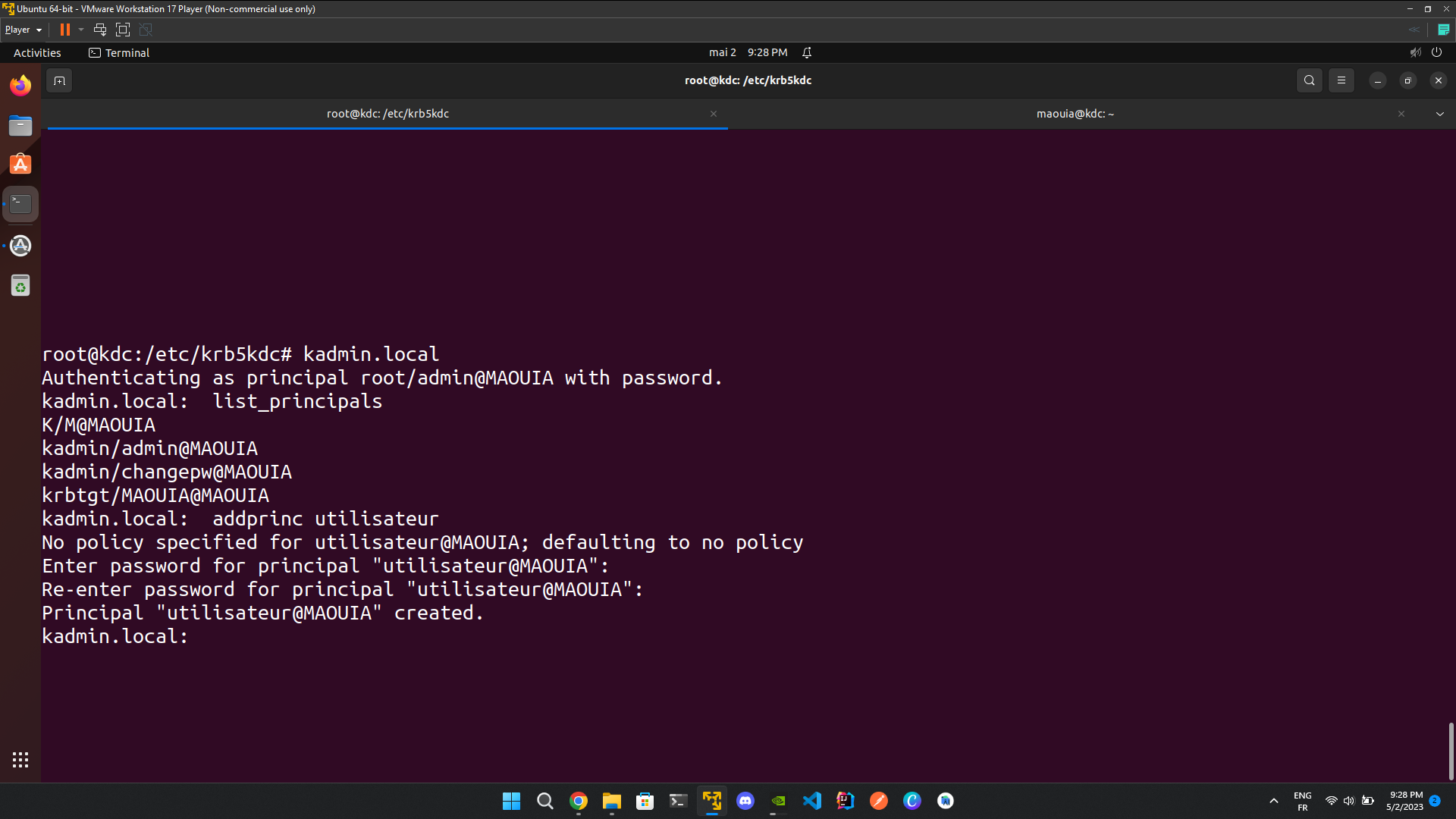This screenshot has height=819, width=1456.
Task: Open GNOME notification bell indicator
Action: click(x=807, y=52)
